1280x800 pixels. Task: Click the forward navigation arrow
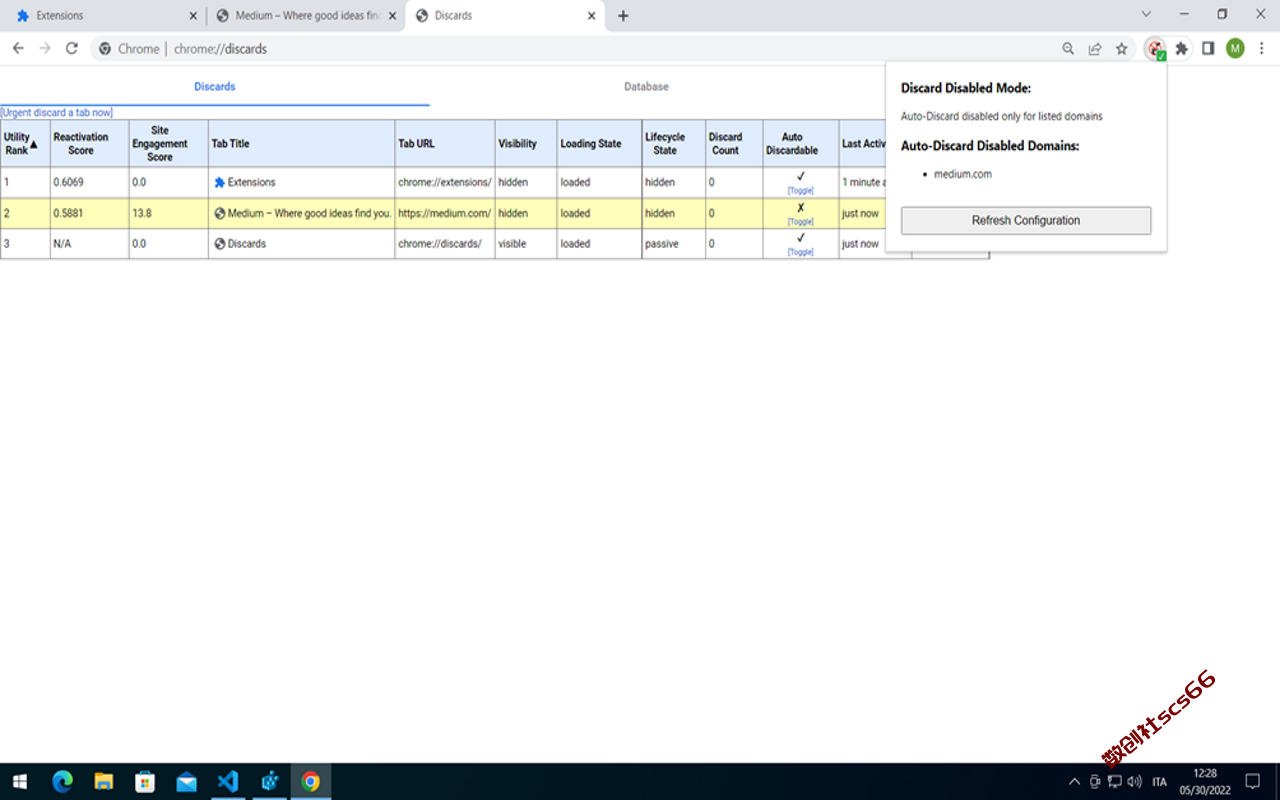[x=45, y=48]
